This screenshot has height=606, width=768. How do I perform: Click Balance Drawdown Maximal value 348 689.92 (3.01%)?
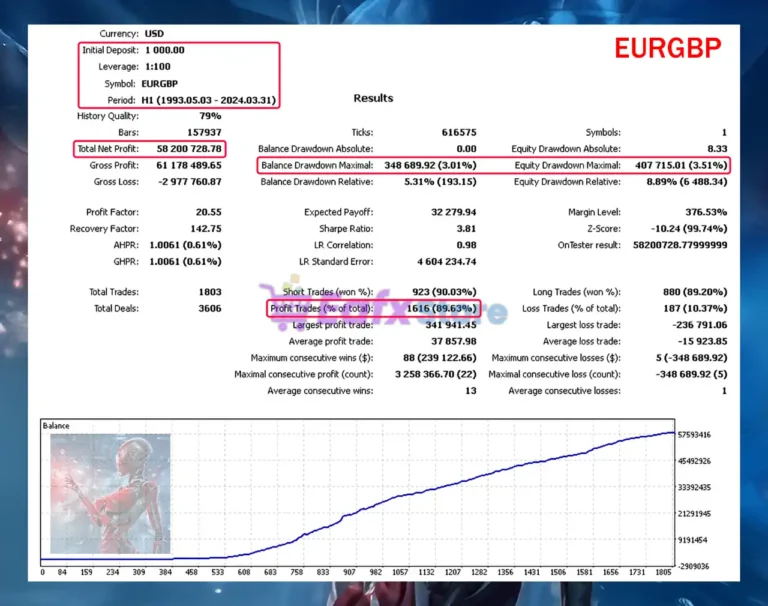(x=430, y=165)
